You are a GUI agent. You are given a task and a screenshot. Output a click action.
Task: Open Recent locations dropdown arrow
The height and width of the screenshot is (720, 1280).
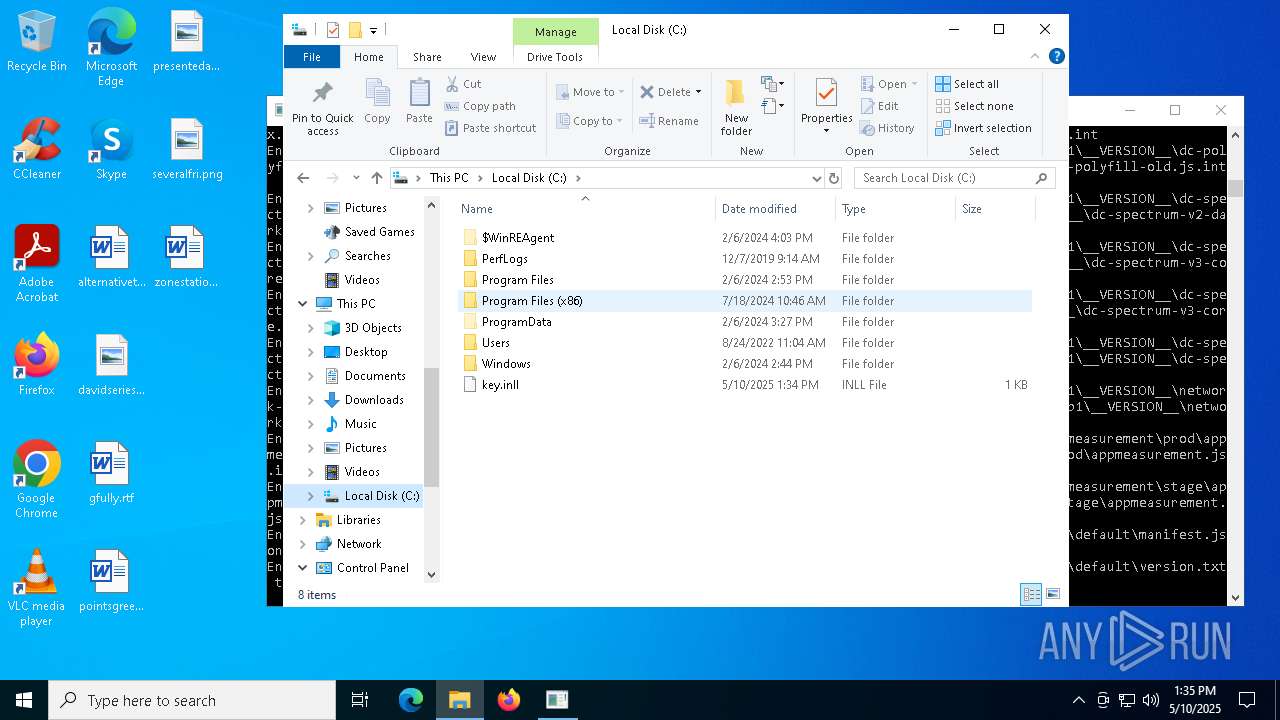point(355,178)
